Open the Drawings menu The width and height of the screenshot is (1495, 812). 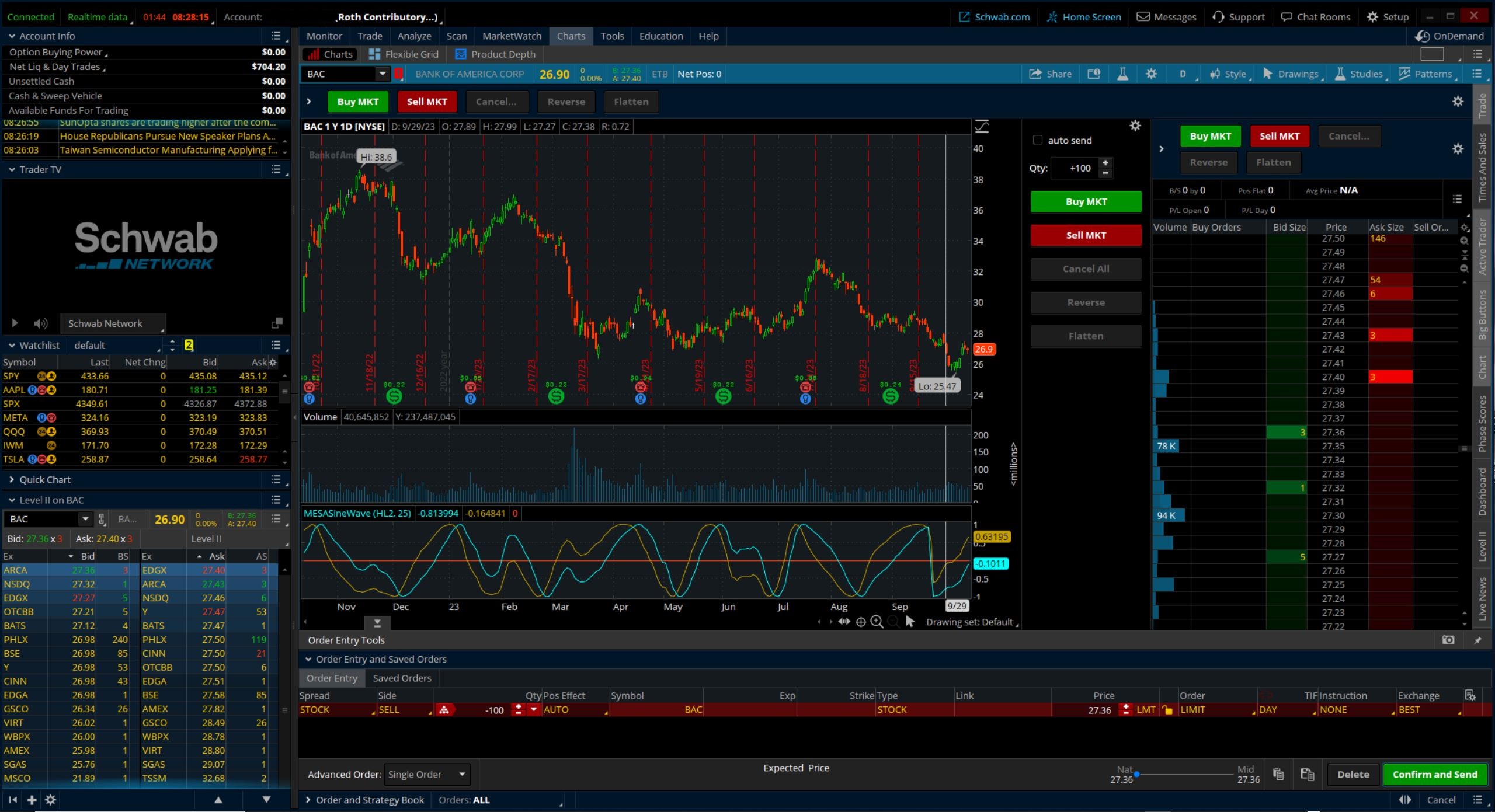1291,74
